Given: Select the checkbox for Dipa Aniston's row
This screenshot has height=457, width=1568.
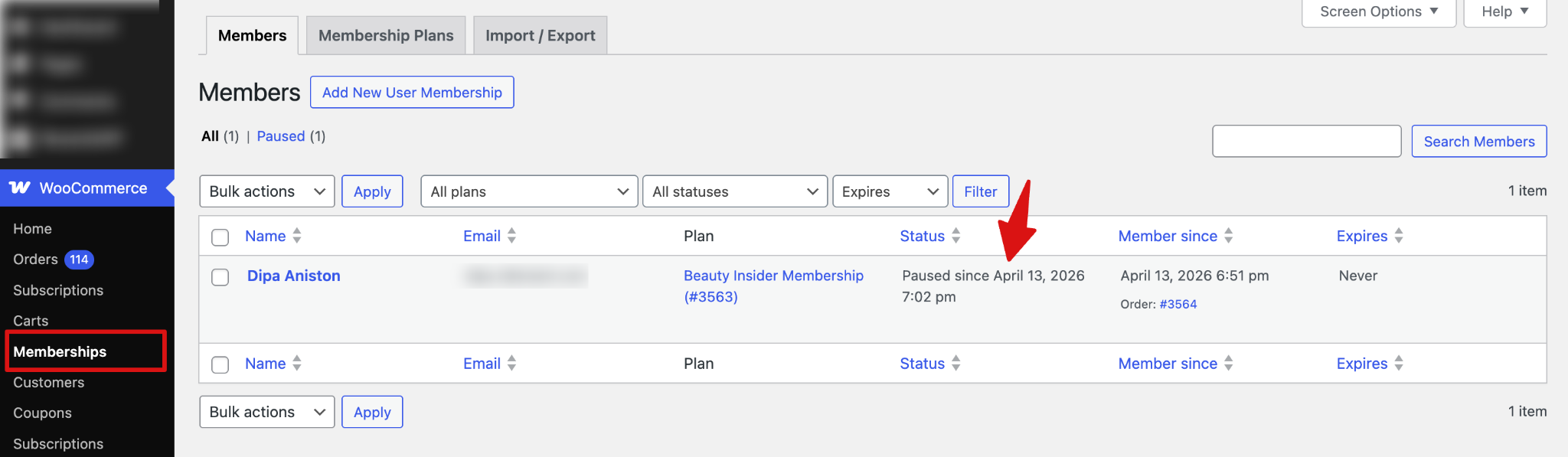Looking at the screenshot, I should (220, 277).
